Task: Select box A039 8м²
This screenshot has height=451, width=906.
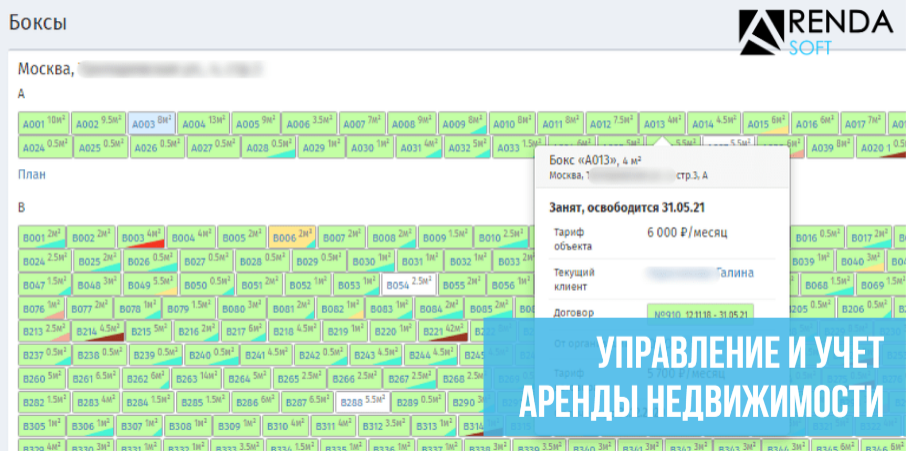Action: tap(830, 147)
